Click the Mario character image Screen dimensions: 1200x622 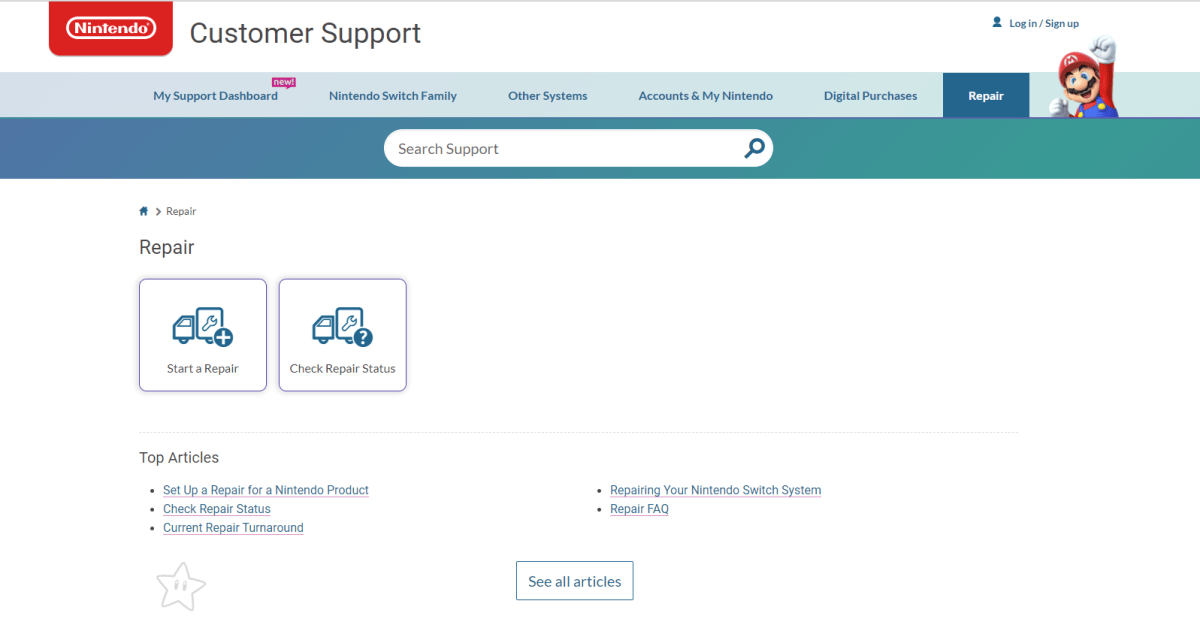point(1086,77)
